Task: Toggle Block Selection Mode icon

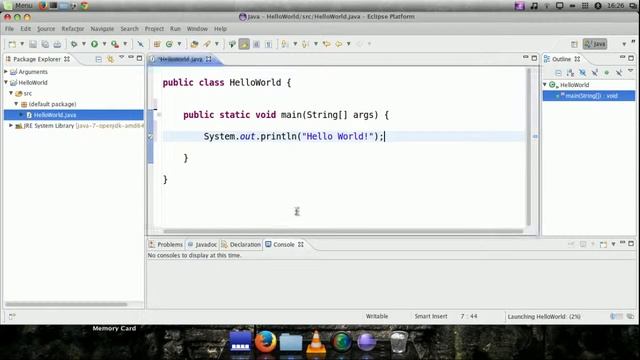Action: (x=256, y=44)
